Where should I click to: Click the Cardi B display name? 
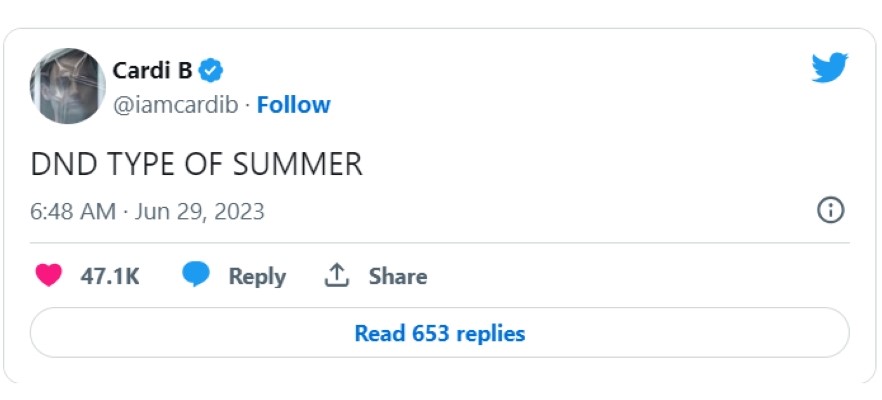pos(152,71)
